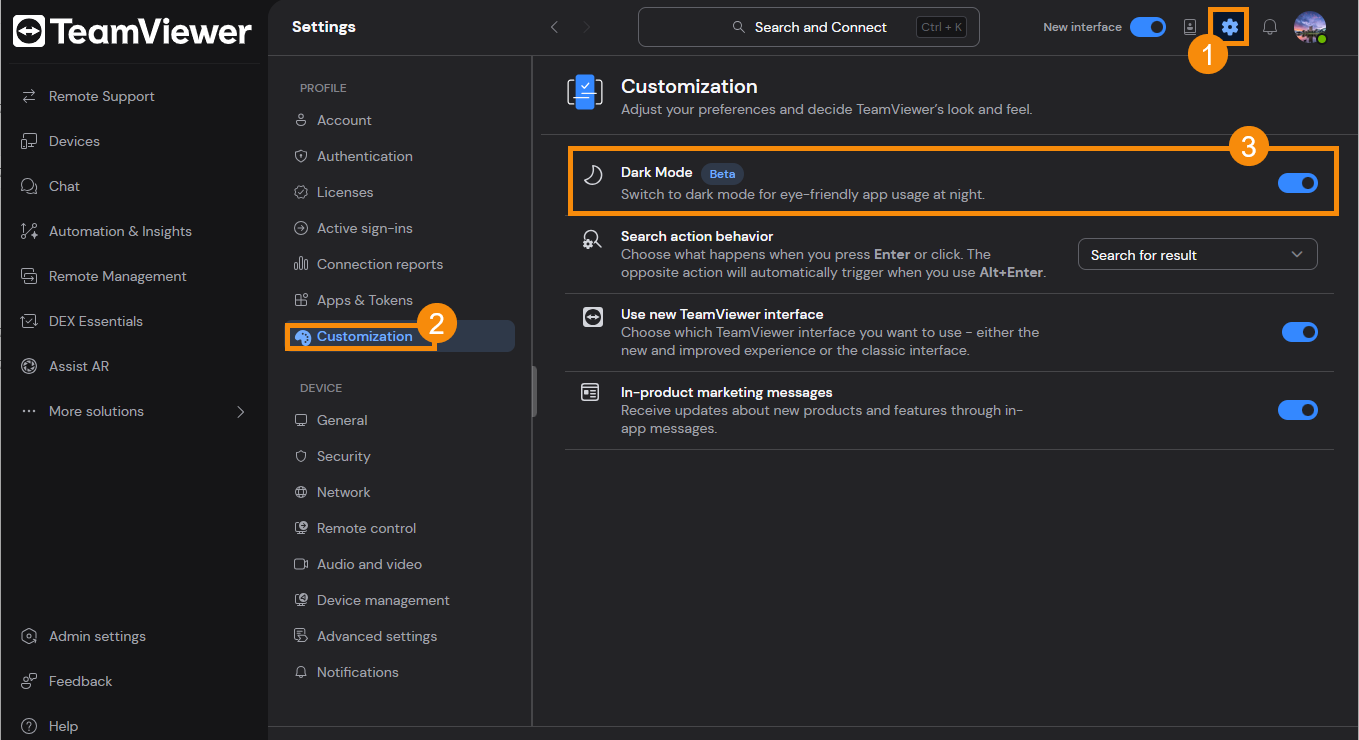Open Remote control settings

pos(366,528)
